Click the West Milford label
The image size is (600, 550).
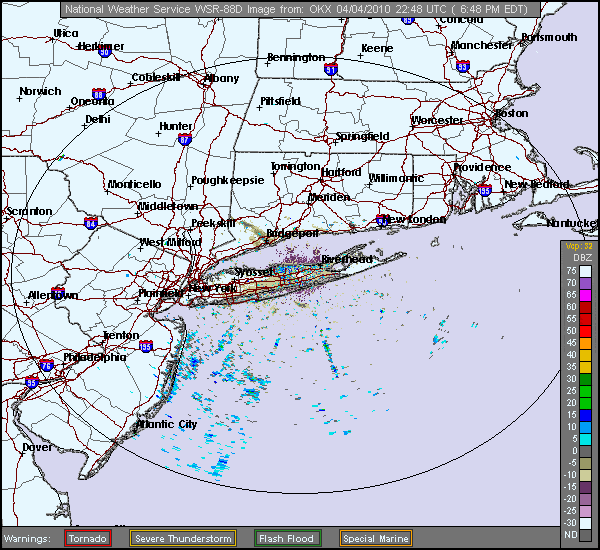pyautogui.click(x=170, y=242)
